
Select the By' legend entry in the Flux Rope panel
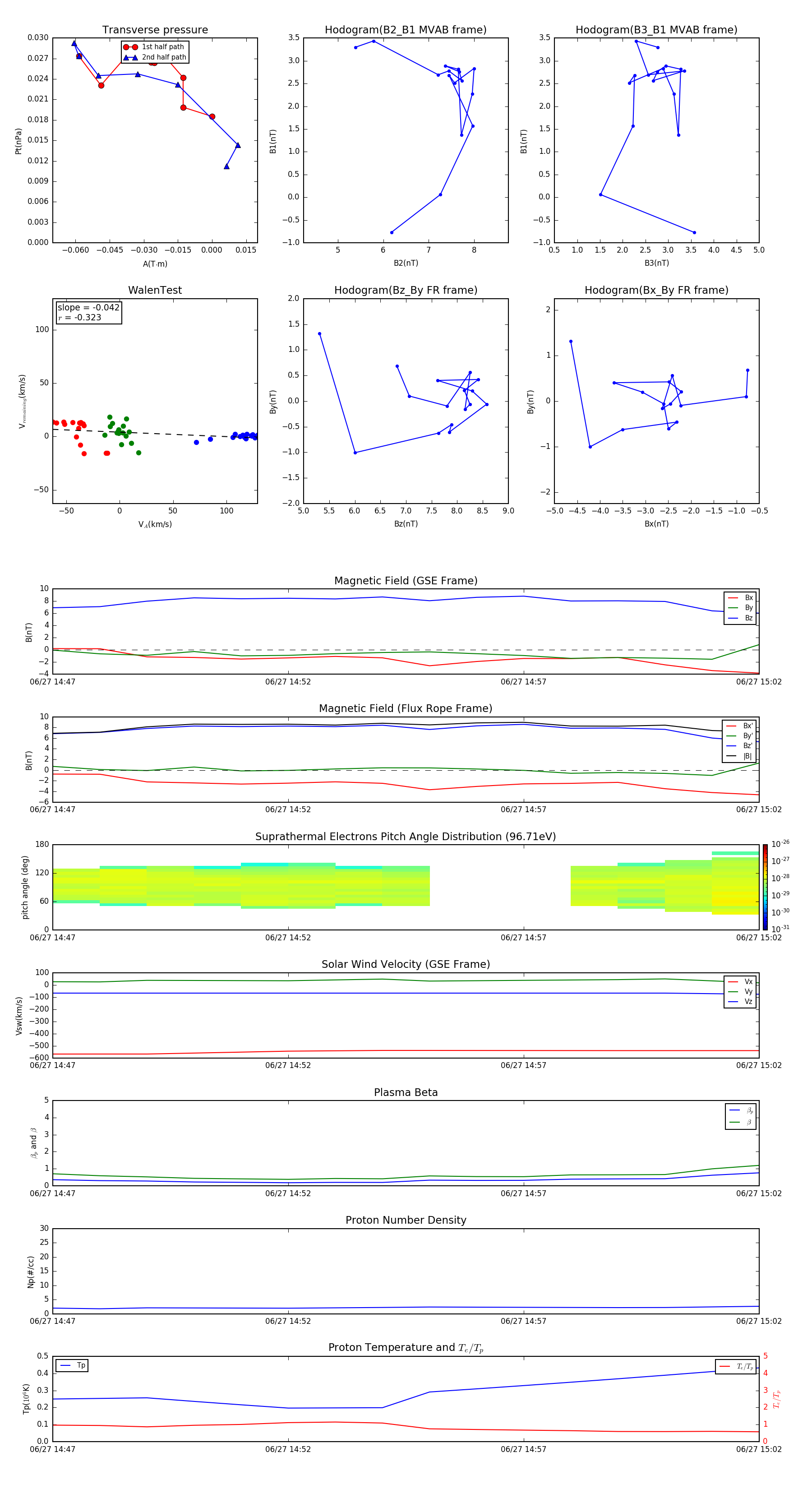(740, 736)
